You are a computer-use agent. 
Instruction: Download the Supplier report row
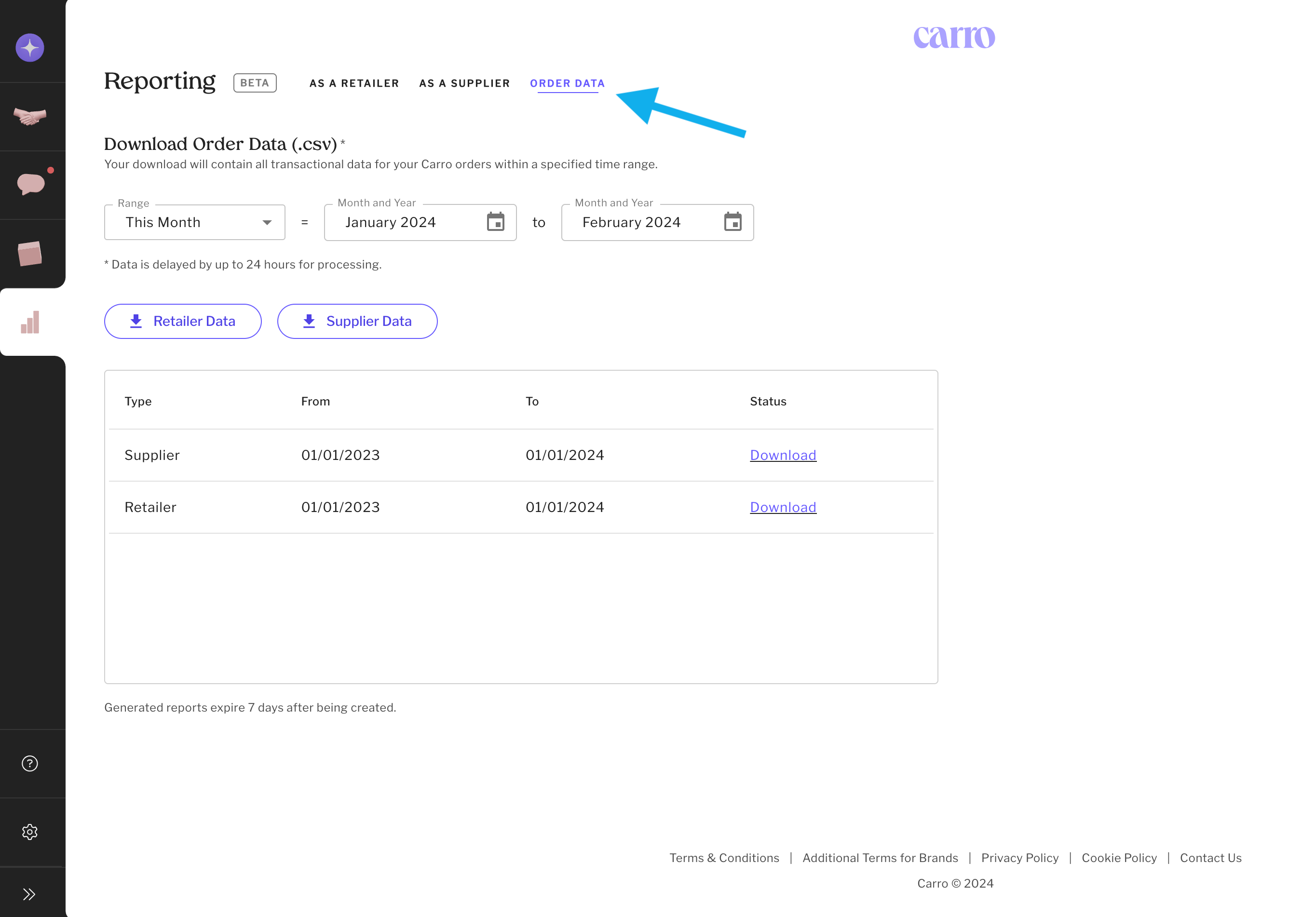tap(783, 455)
